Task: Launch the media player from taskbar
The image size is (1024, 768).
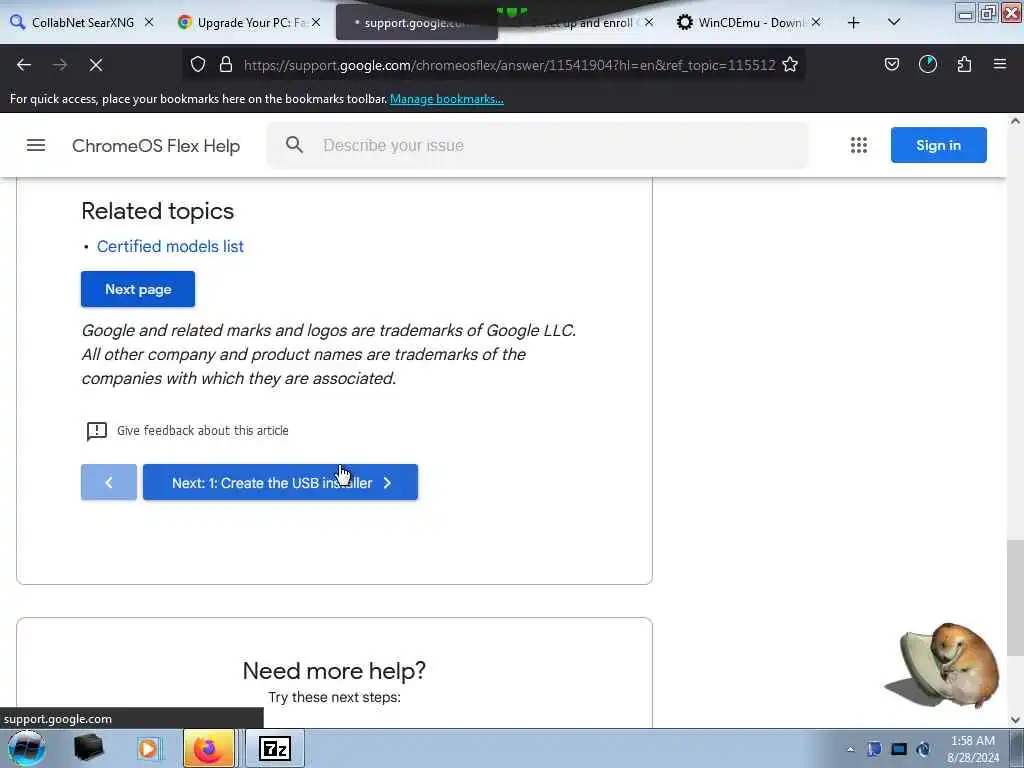Action: click(148, 748)
